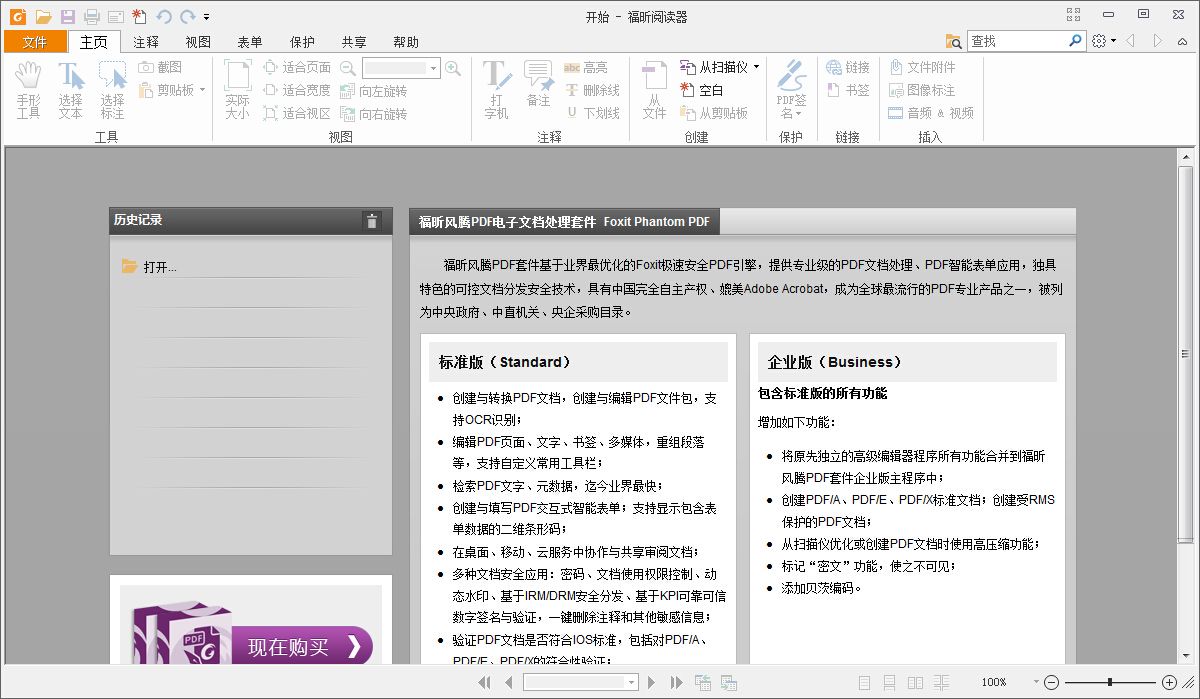Click the Rotate Left icon (向左旋转)
The height and width of the screenshot is (699, 1200).
(x=374, y=91)
